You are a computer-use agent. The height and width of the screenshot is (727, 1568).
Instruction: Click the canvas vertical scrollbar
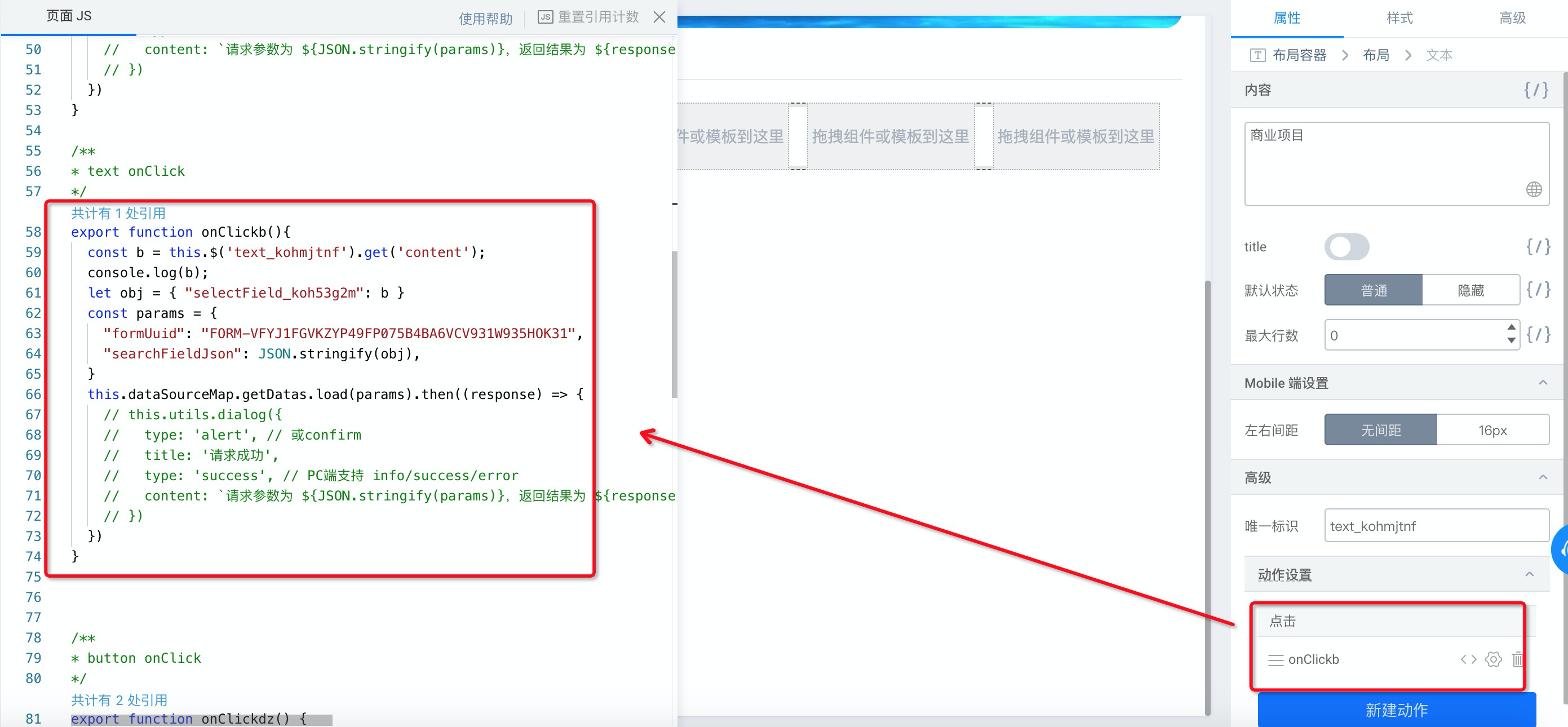[x=1207, y=497]
